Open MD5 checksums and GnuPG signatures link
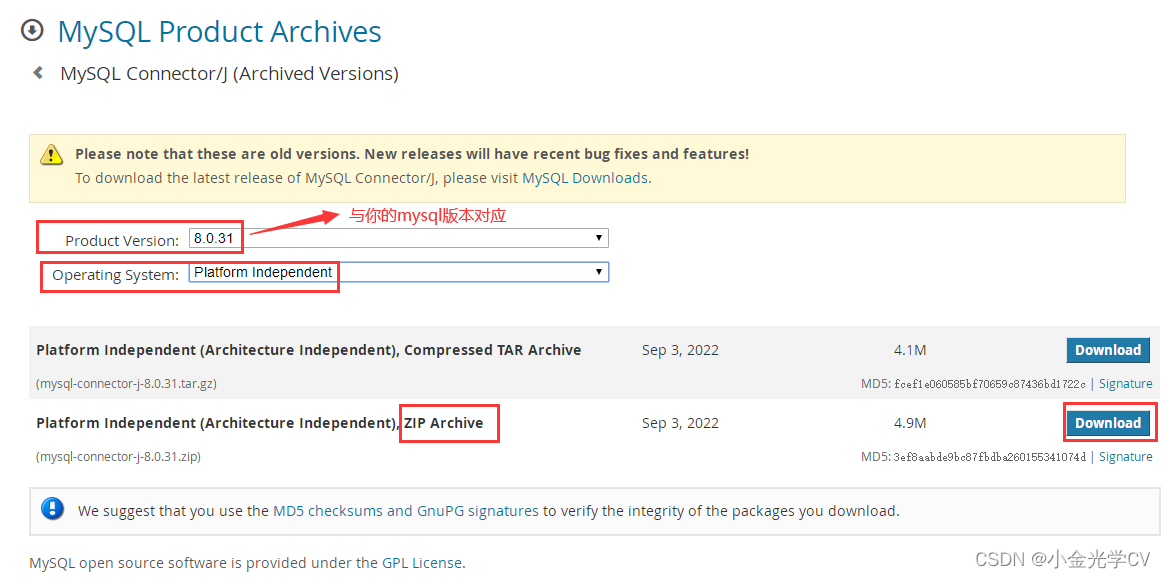The image size is (1166, 578). click(406, 511)
